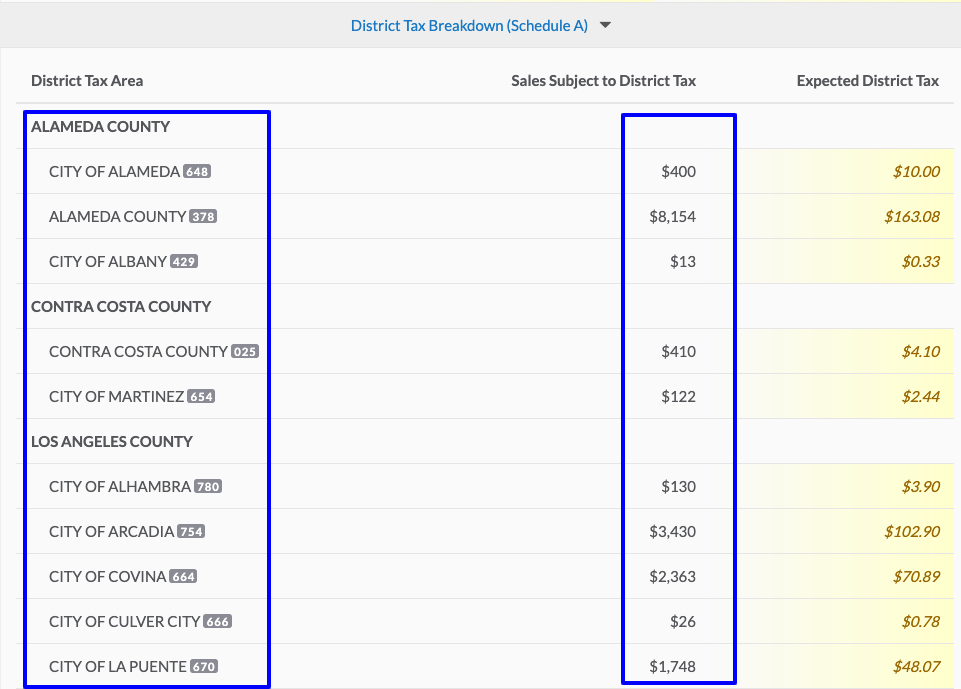The width and height of the screenshot is (961, 689).
Task: Click the 754 code badge
Action: point(191,531)
